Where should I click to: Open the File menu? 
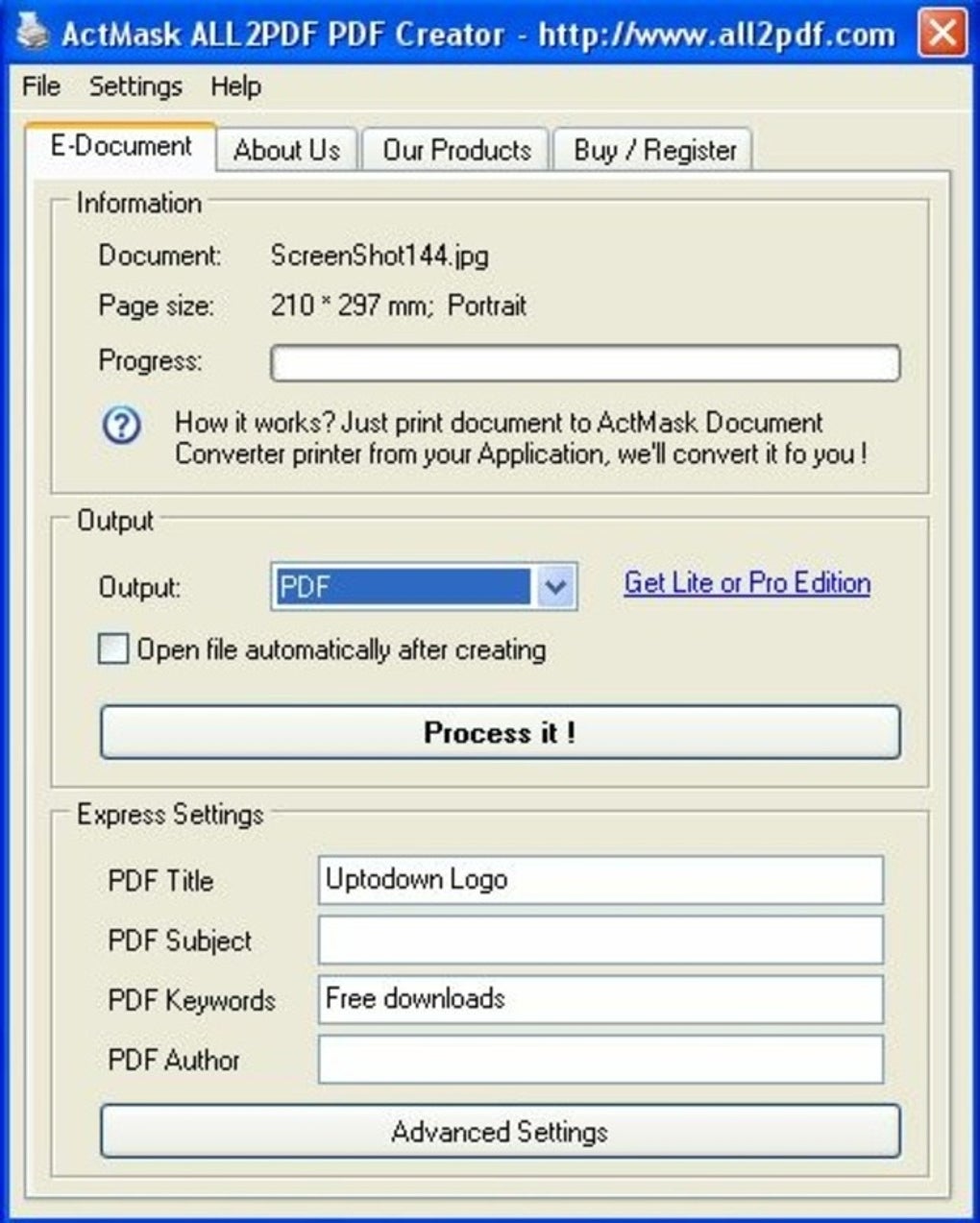pyautogui.click(x=39, y=86)
